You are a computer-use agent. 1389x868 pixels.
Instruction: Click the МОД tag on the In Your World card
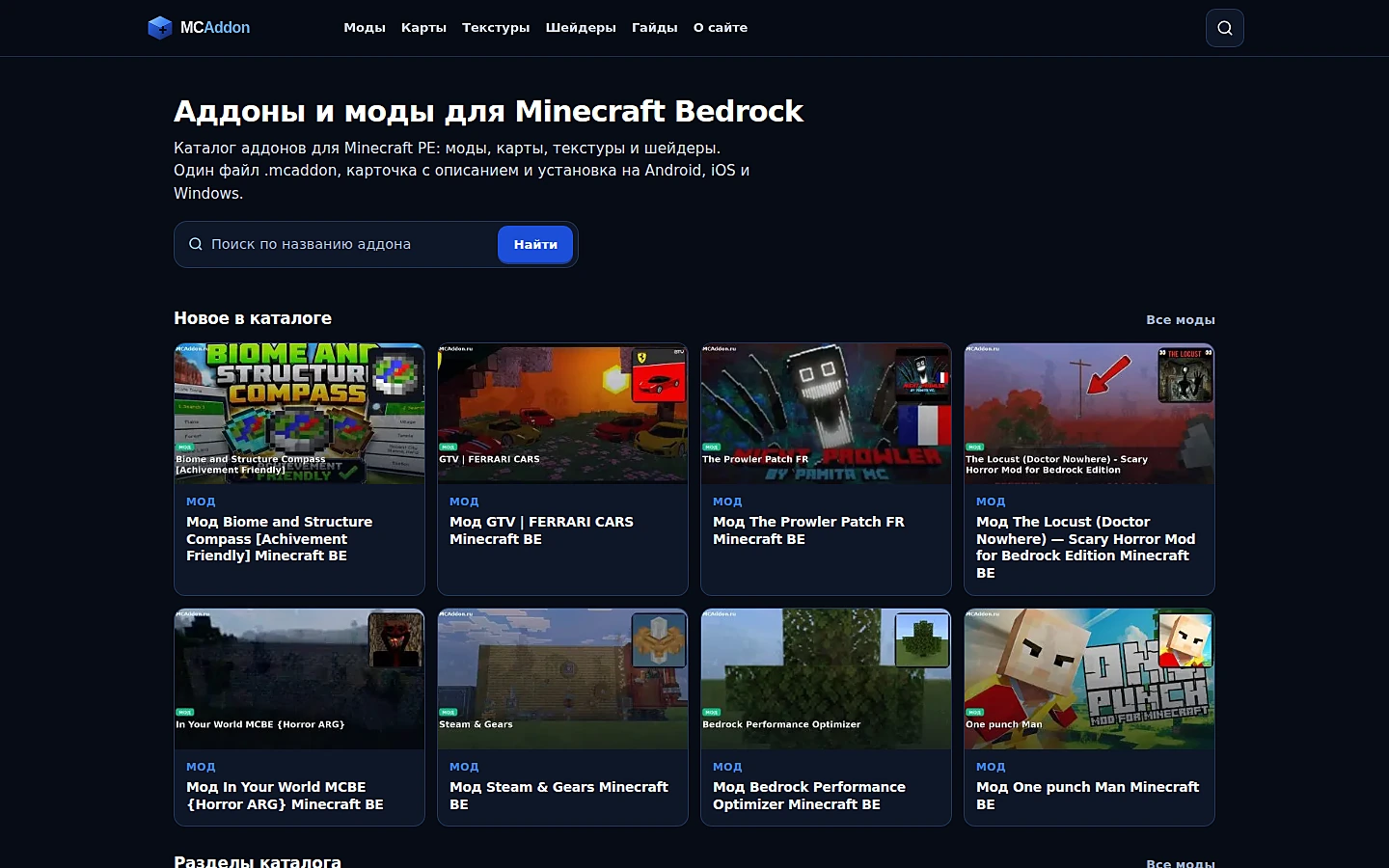click(x=201, y=767)
